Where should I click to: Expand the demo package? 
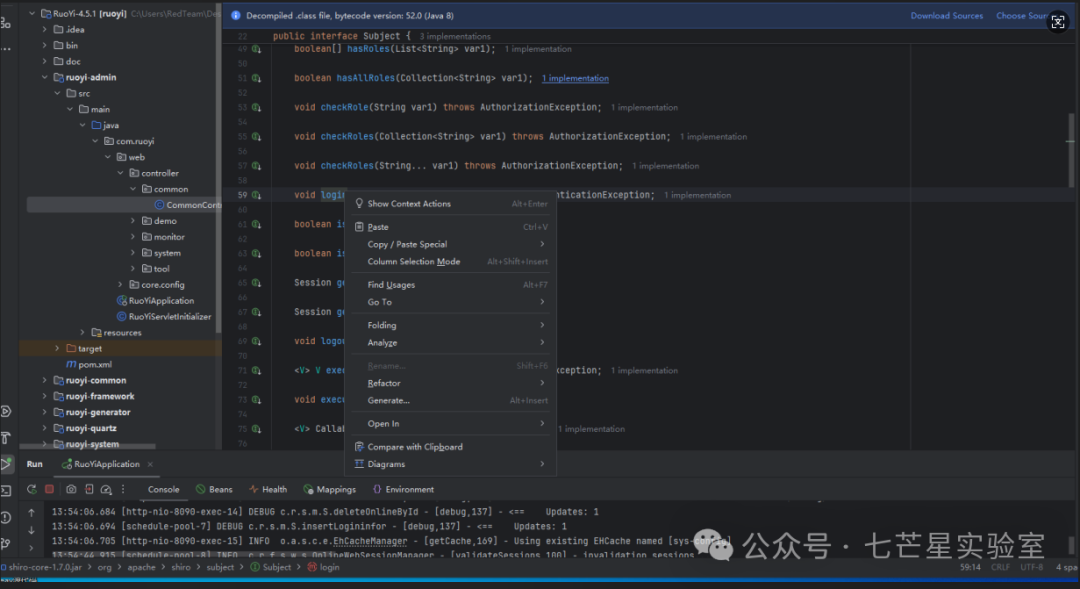coord(133,221)
